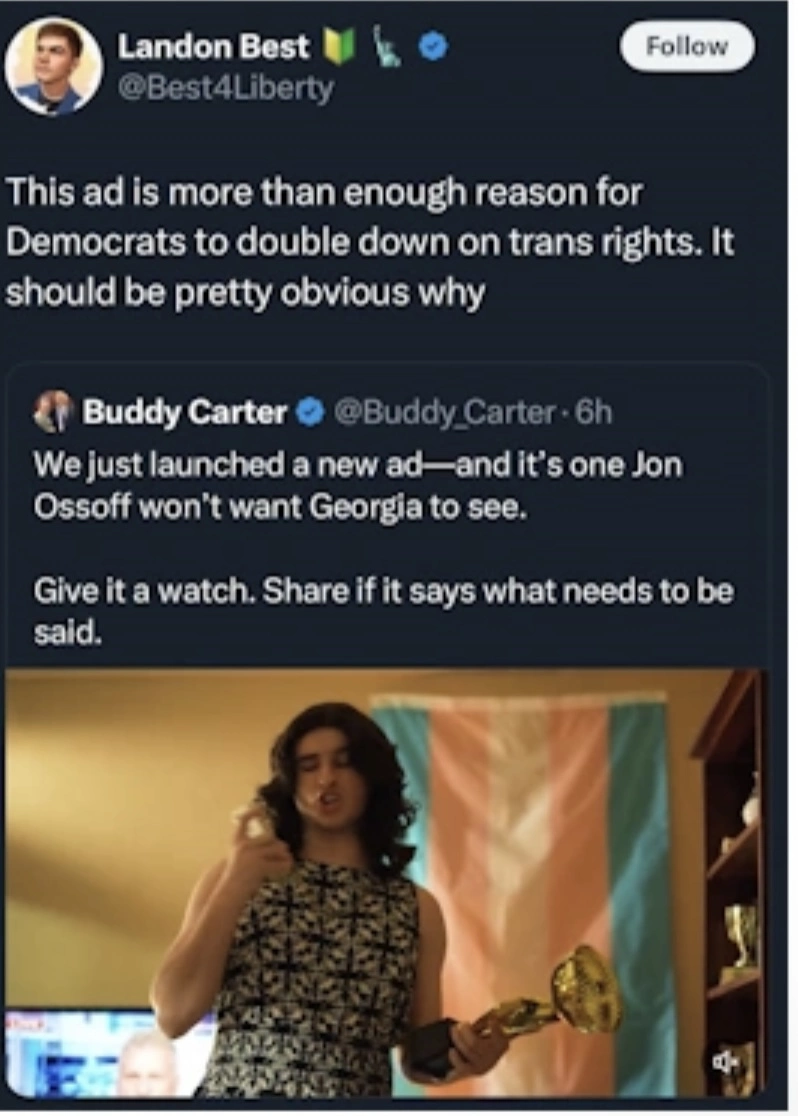Click the Landon Best display name
798x1116 pixels.
click(x=214, y=46)
